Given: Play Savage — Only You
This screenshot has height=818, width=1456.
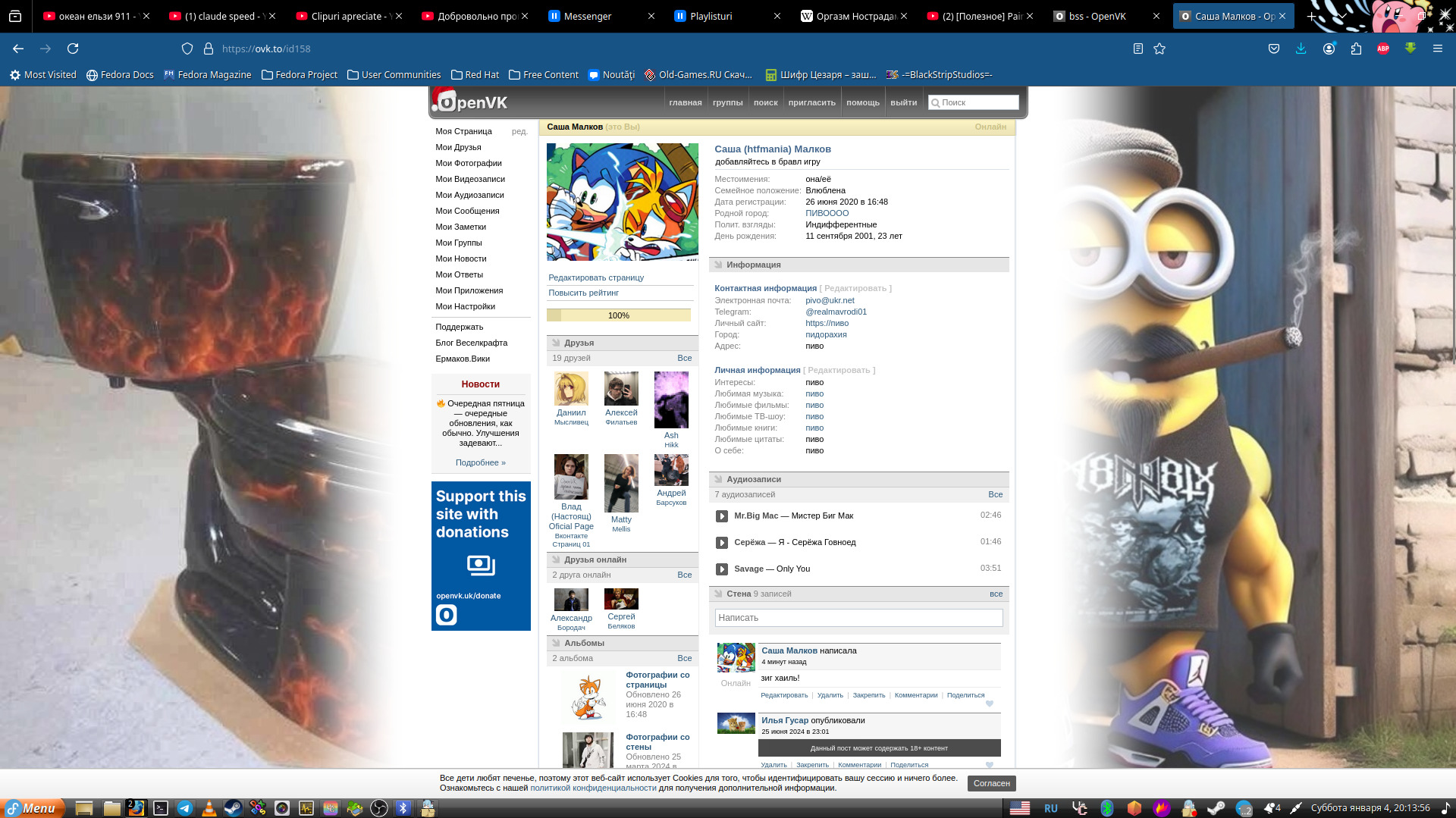Looking at the screenshot, I should point(722,569).
